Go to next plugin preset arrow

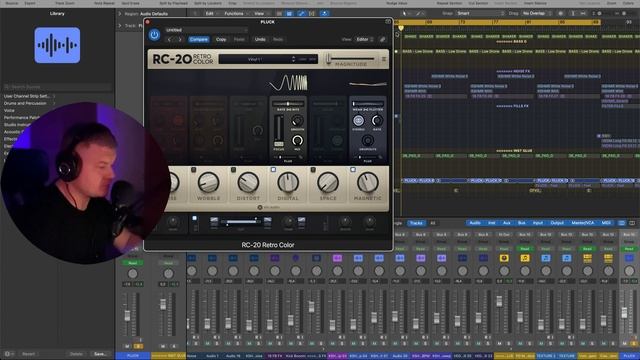pos(180,40)
